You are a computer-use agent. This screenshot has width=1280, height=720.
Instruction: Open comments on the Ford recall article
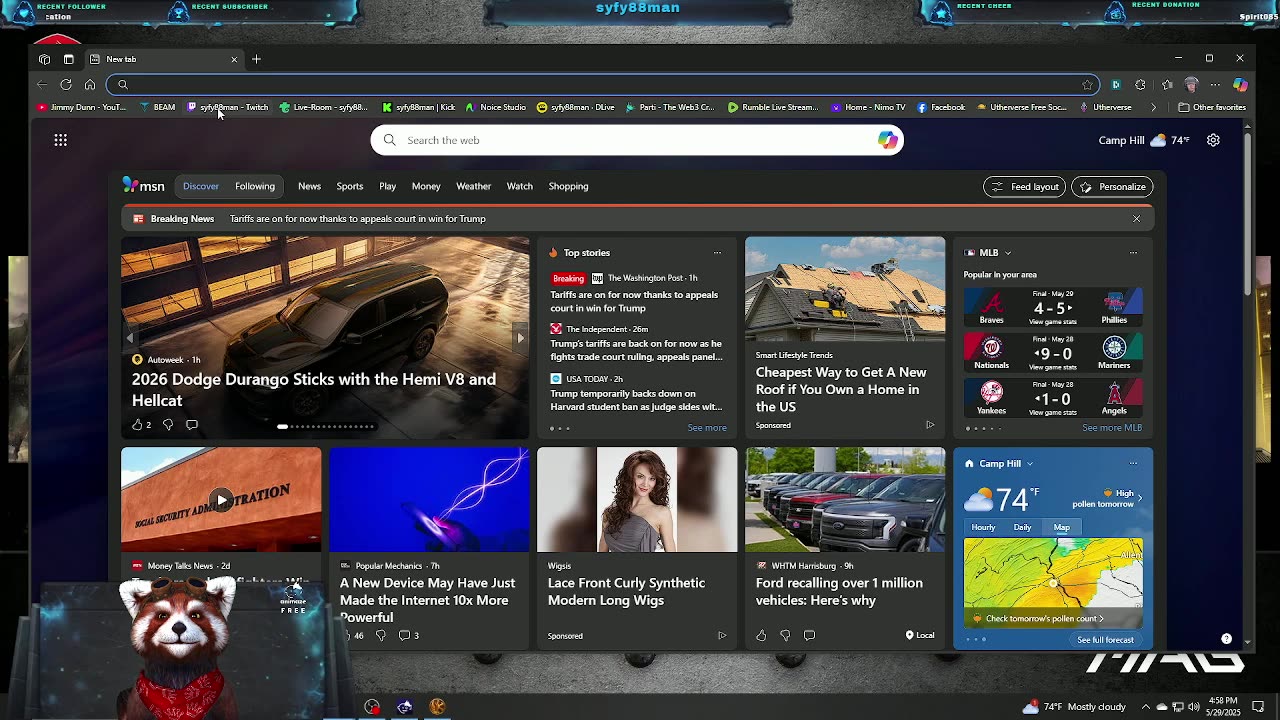pos(809,635)
